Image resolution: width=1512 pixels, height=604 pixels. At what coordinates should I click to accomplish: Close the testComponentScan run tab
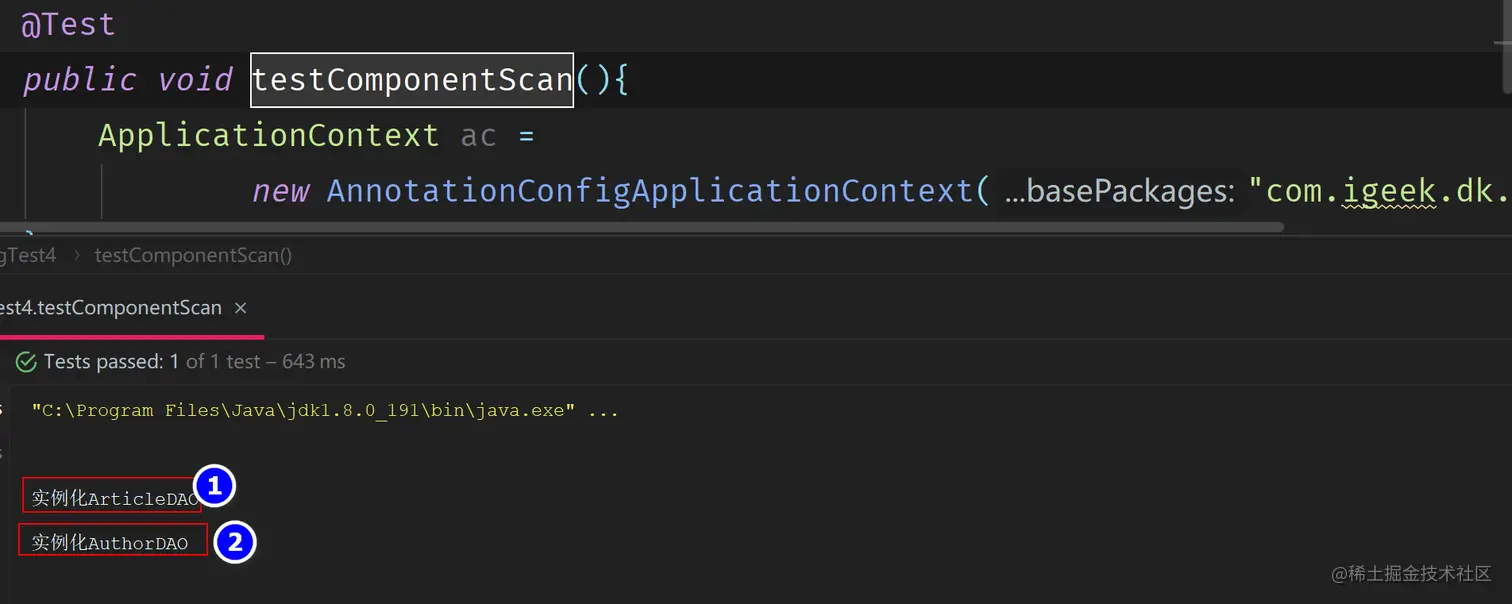pyautogui.click(x=240, y=308)
